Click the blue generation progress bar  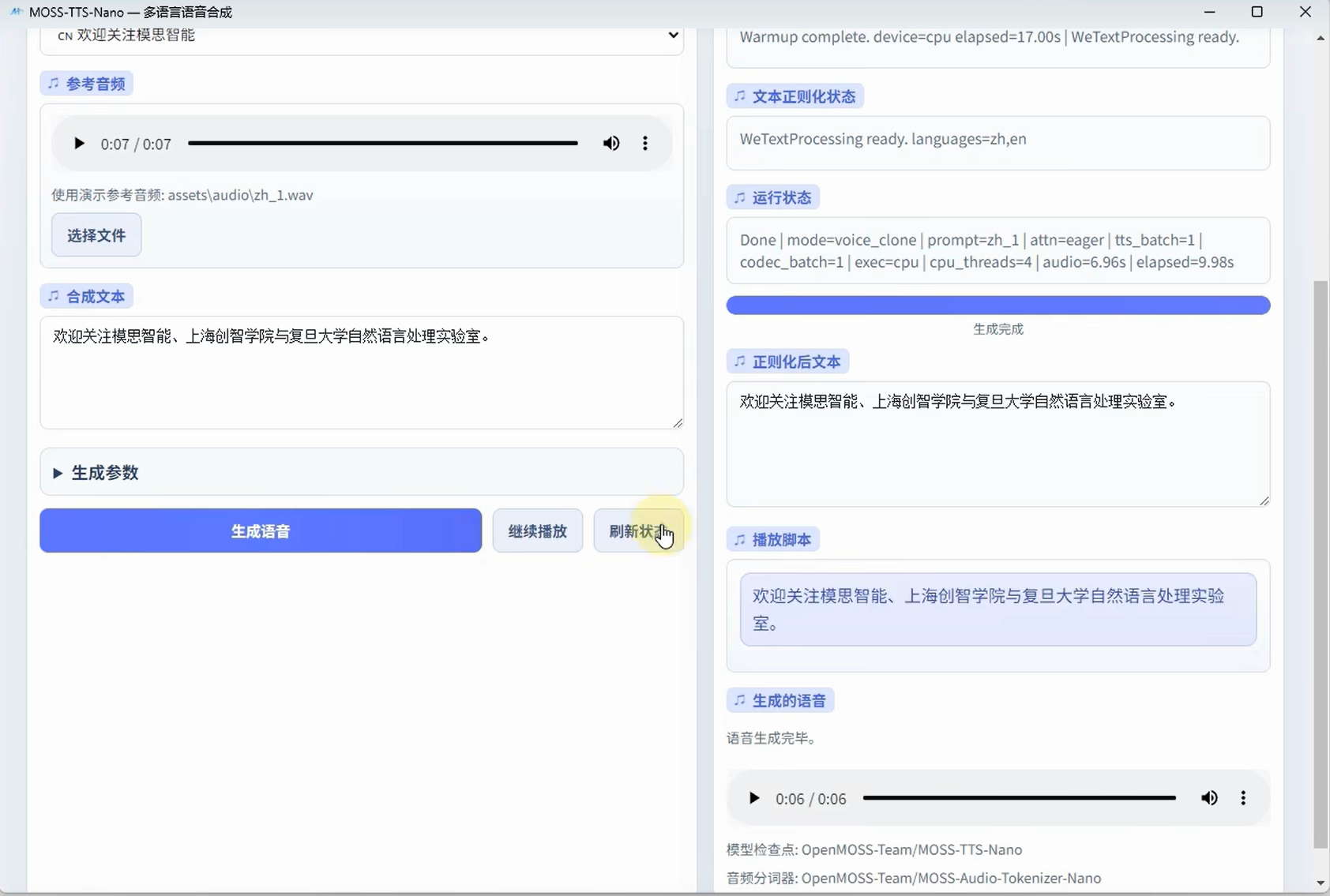(998, 306)
